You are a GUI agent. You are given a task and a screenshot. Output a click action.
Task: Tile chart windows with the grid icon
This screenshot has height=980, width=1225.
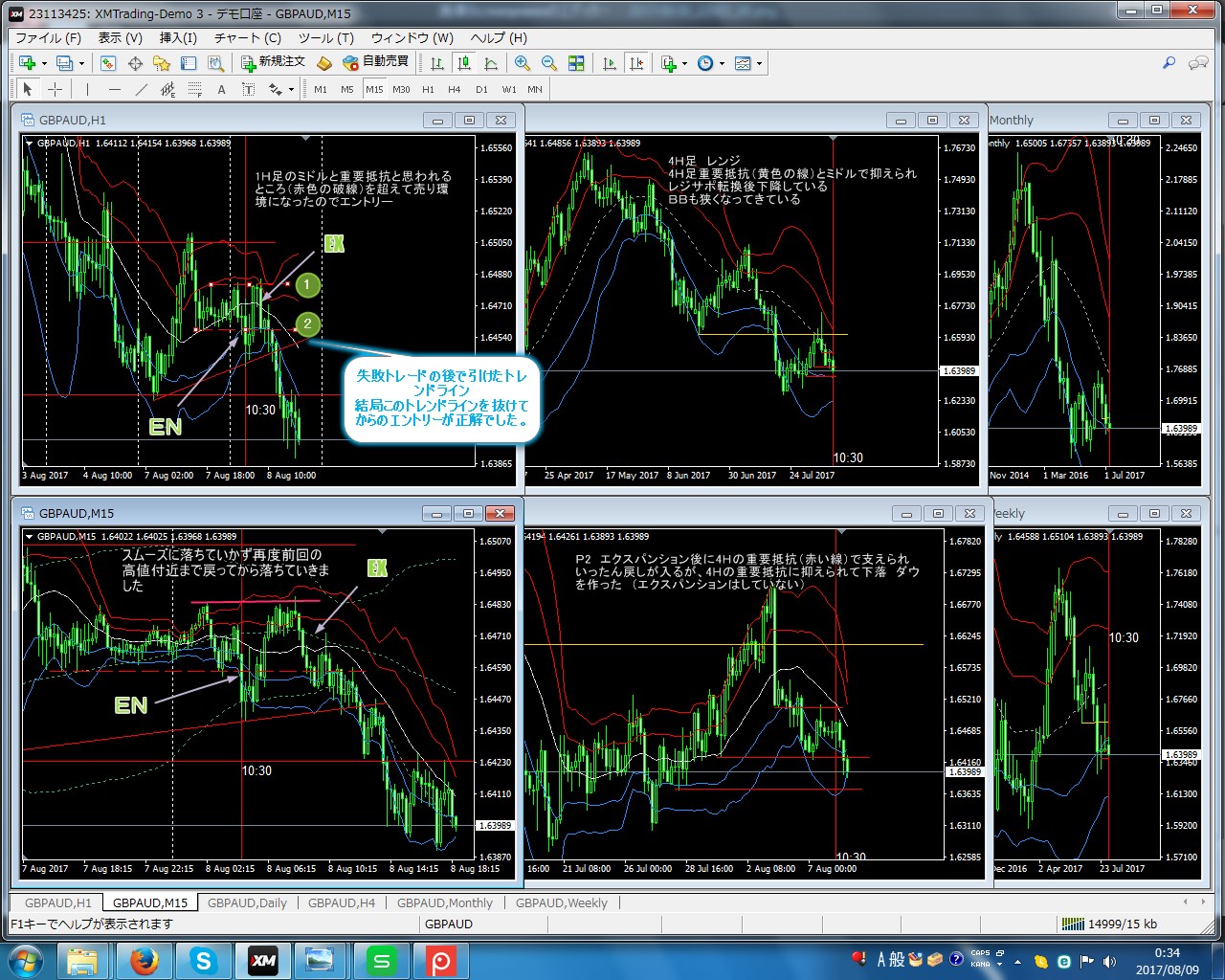576,63
